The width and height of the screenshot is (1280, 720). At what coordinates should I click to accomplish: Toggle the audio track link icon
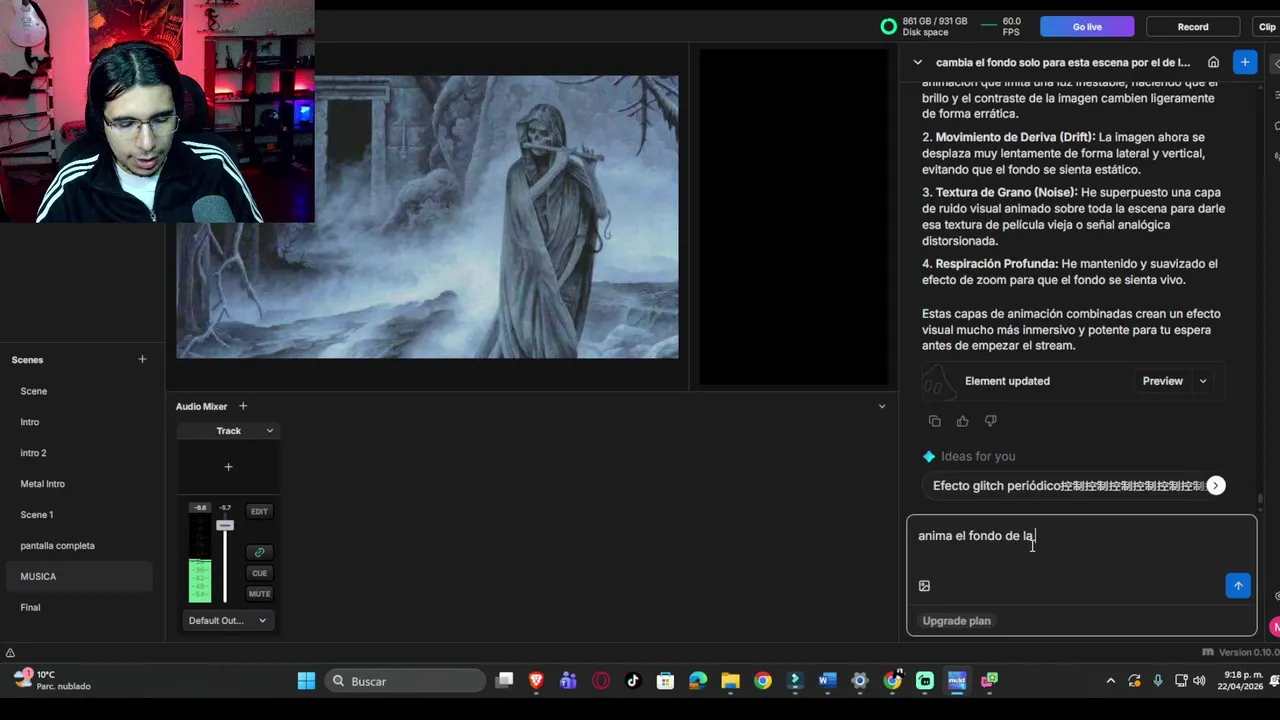tap(259, 552)
